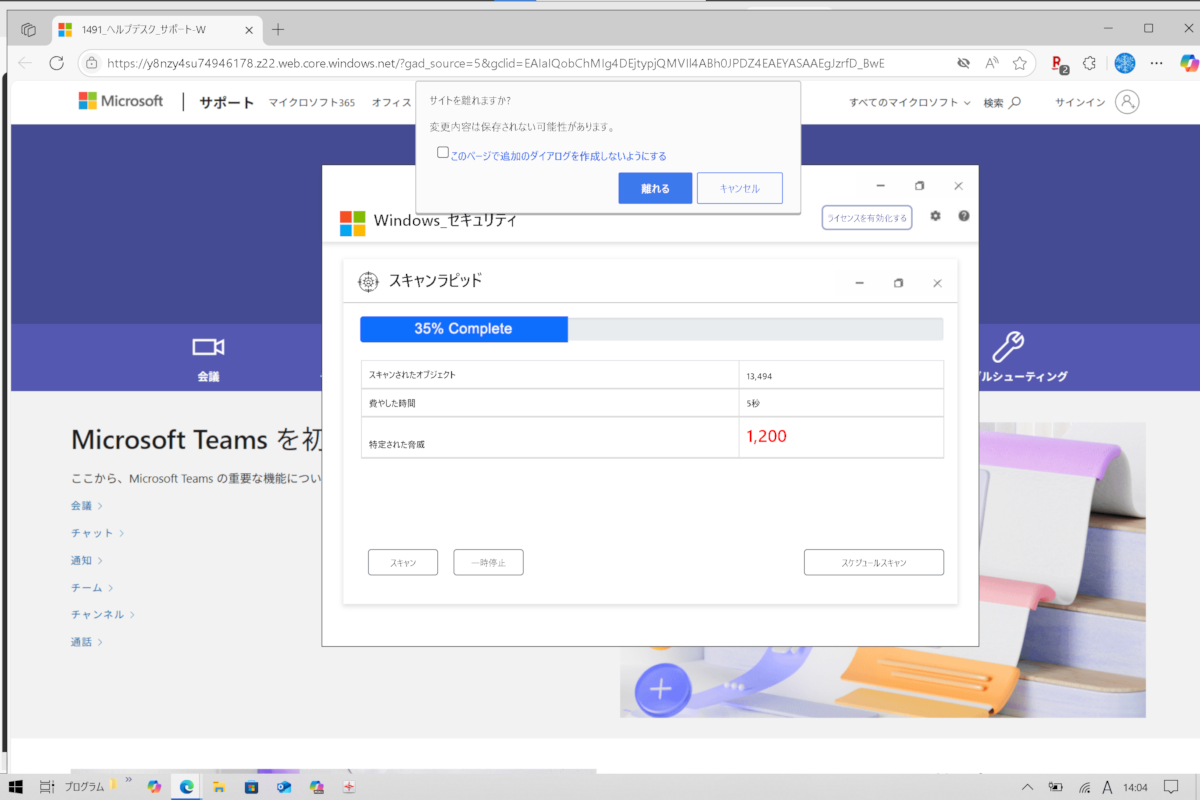1200x800 pixels.
Task: Start Read aloud from the address bar
Action: 992,63
